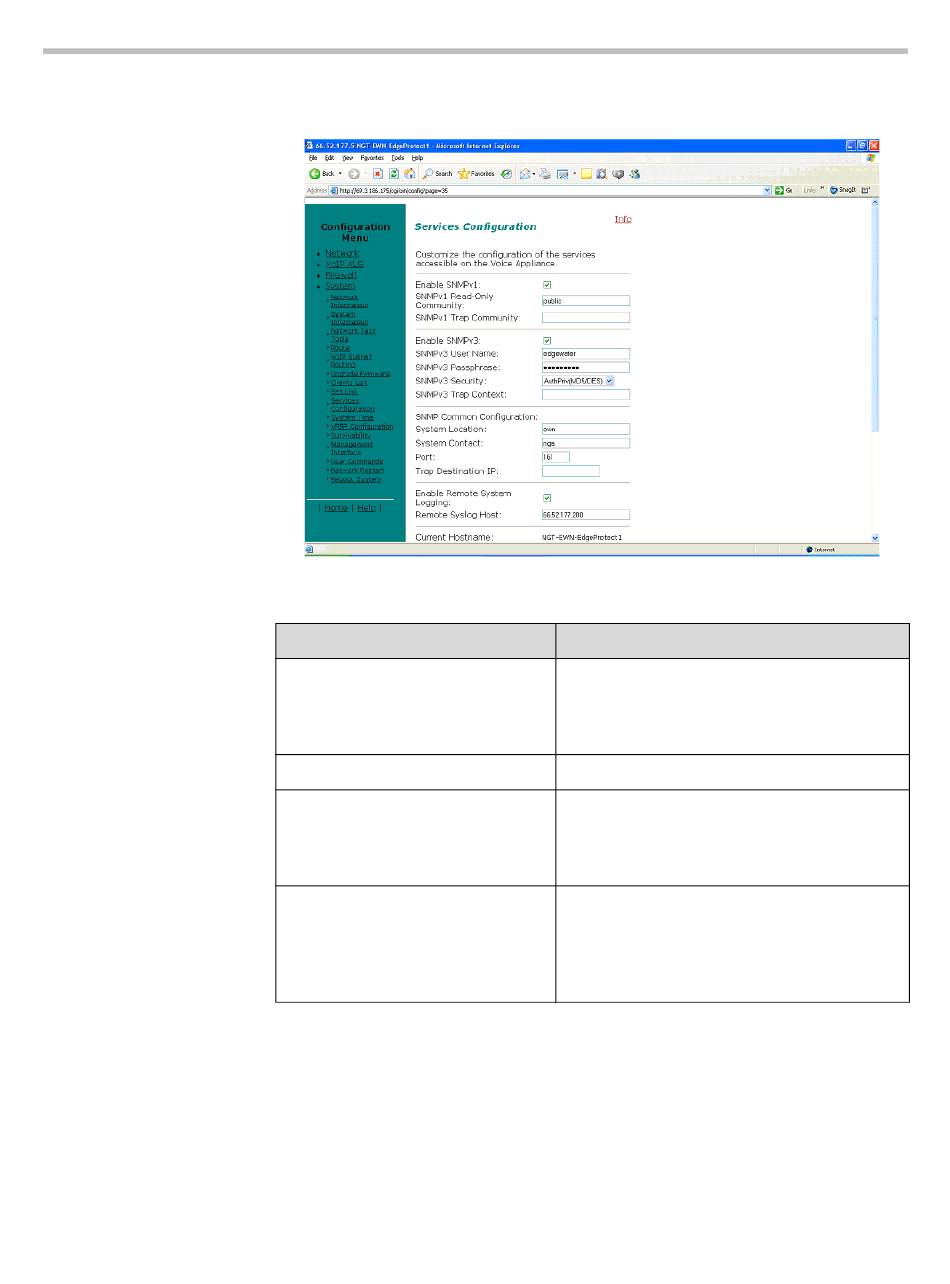
Task: Open the Internet Explorer window icon menu
Action: (x=310, y=145)
